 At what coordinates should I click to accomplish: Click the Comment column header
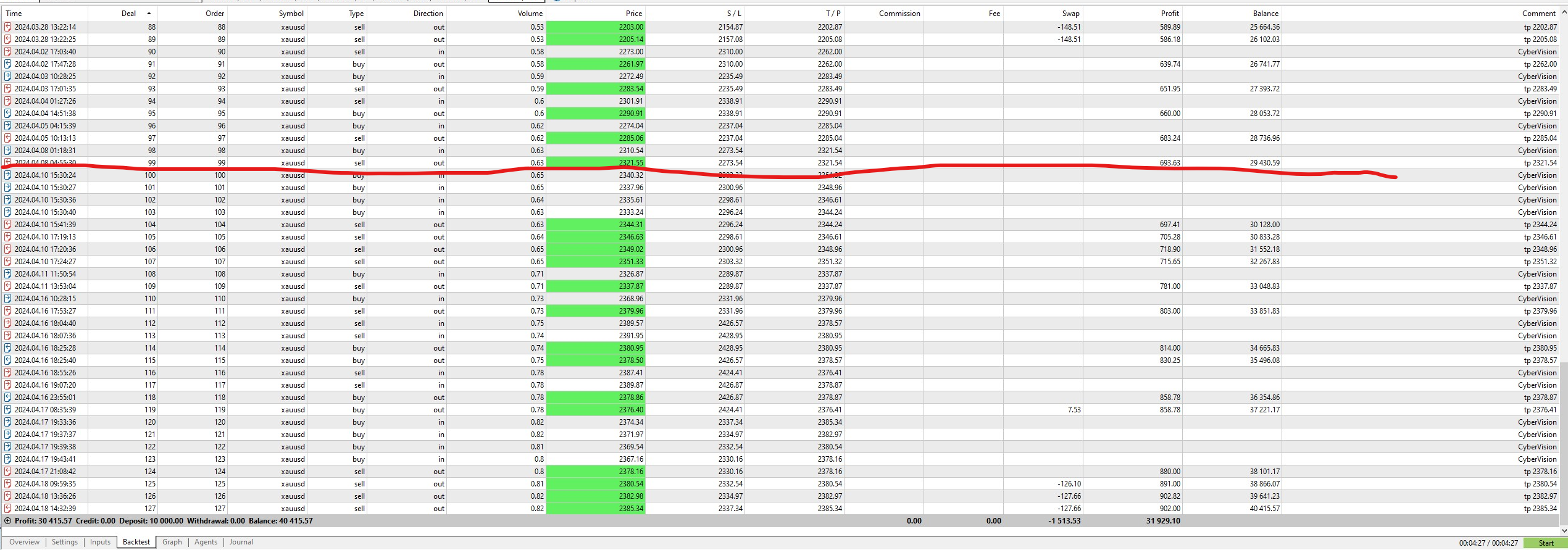click(1539, 14)
